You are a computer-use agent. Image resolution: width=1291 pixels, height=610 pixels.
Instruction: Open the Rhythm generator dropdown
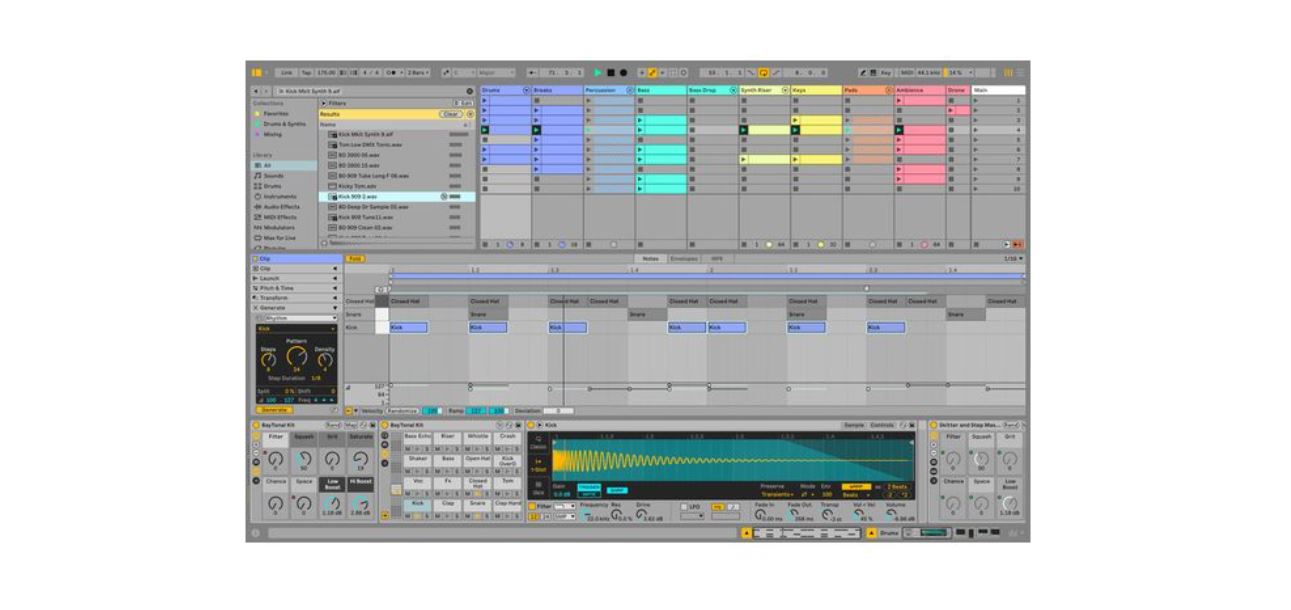click(x=296, y=318)
